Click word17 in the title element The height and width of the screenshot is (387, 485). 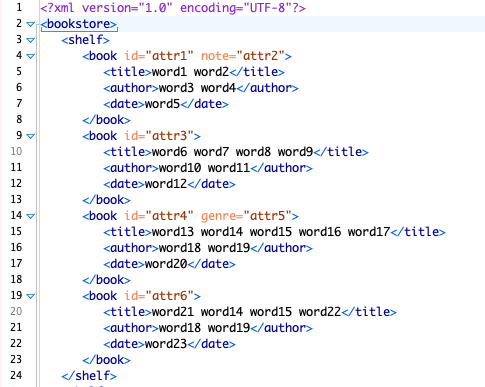369,232
